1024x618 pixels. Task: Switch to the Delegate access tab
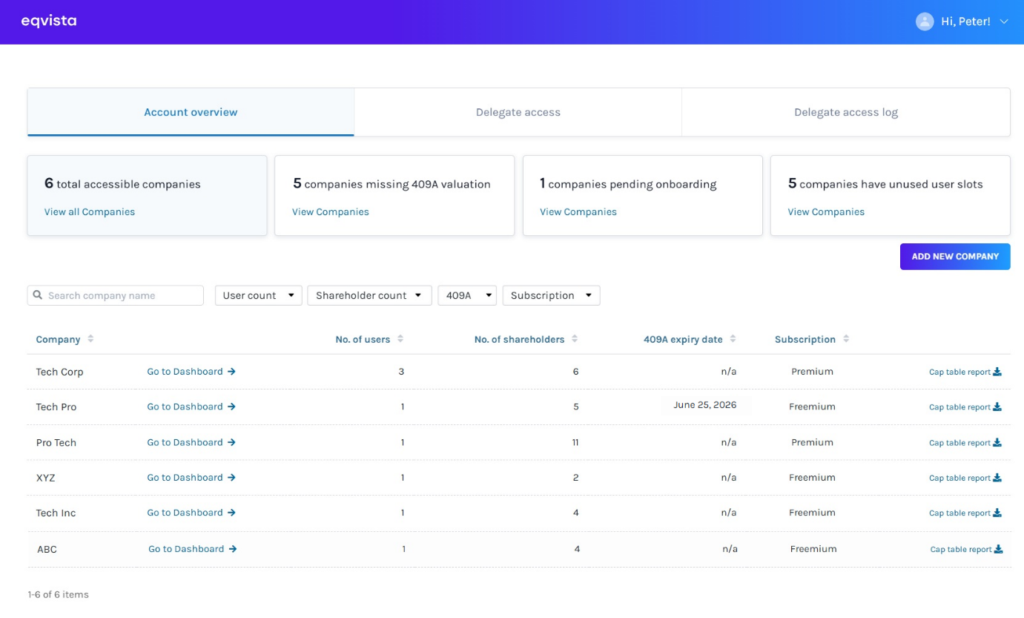pyautogui.click(x=518, y=112)
